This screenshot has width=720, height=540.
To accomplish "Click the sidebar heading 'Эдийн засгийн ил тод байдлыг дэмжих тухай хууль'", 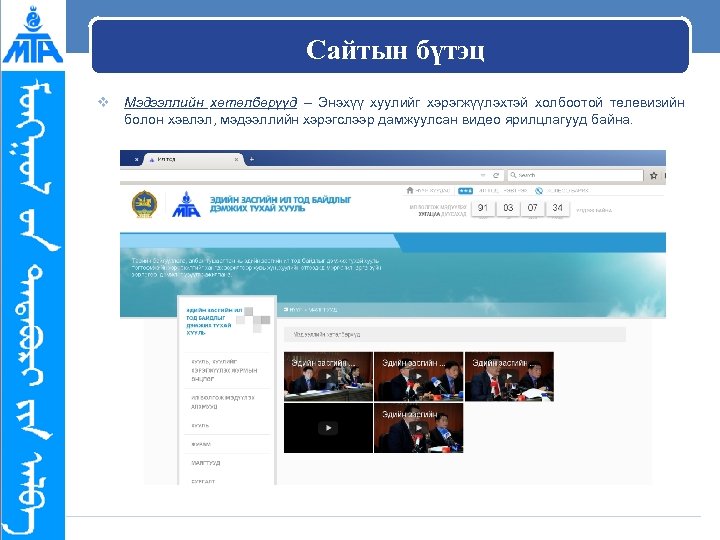I will (x=214, y=321).
